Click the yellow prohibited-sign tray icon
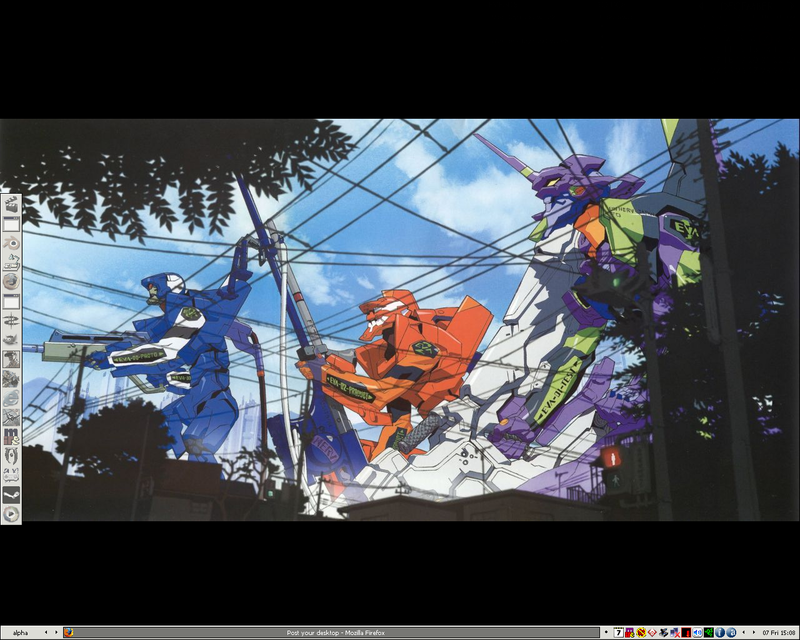Screen dimensions: 800x640 coord(641,633)
